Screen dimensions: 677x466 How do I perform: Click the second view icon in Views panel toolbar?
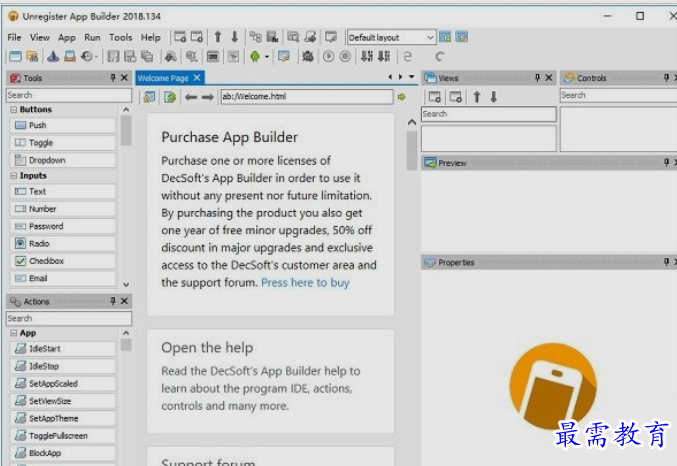[x=456, y=97]
